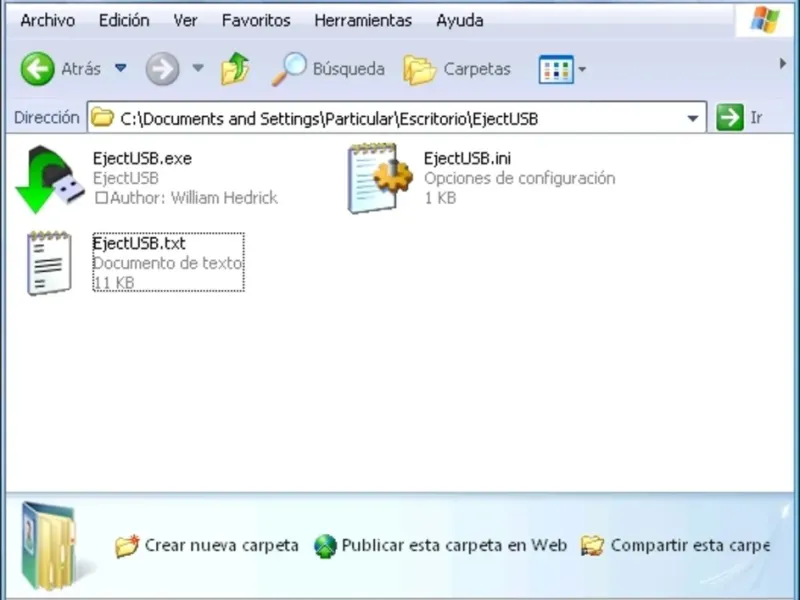Image resolution: width=800 pixels, height=600 pixels.
Task: Click the Dirección label
Action: coord(46,118)
